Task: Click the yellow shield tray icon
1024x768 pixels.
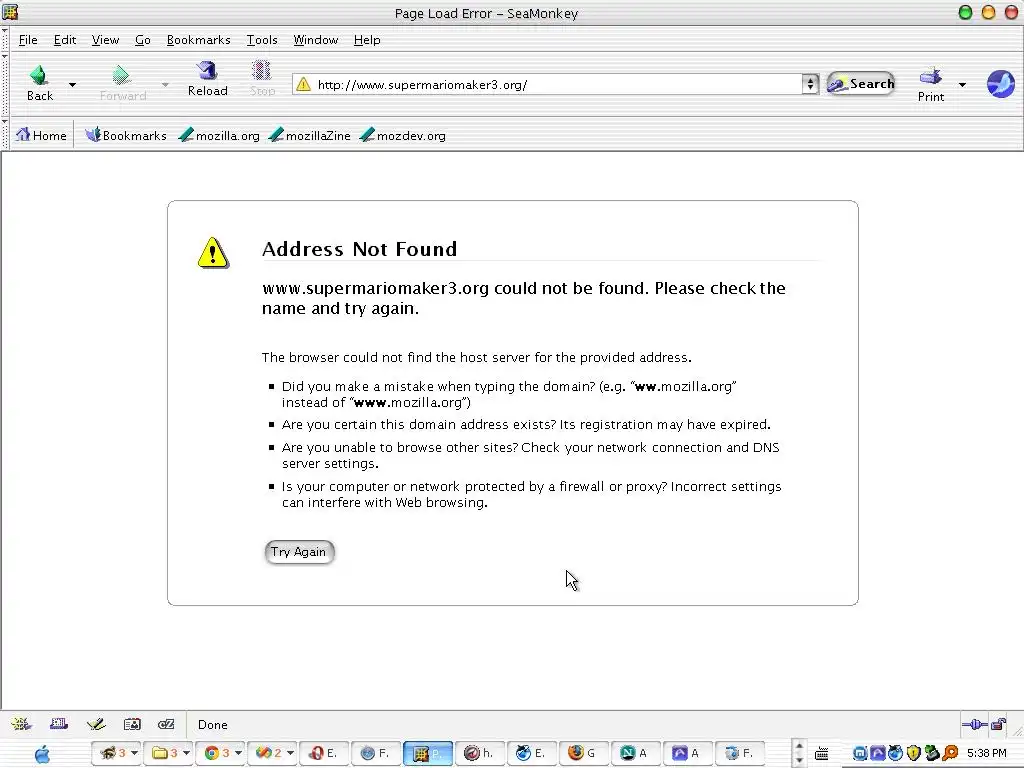Action: point(913,753)
